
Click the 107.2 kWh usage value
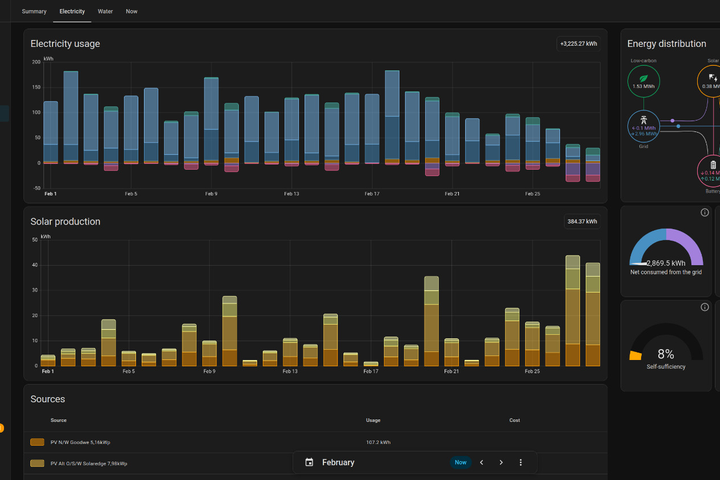(x=378, y=442)
